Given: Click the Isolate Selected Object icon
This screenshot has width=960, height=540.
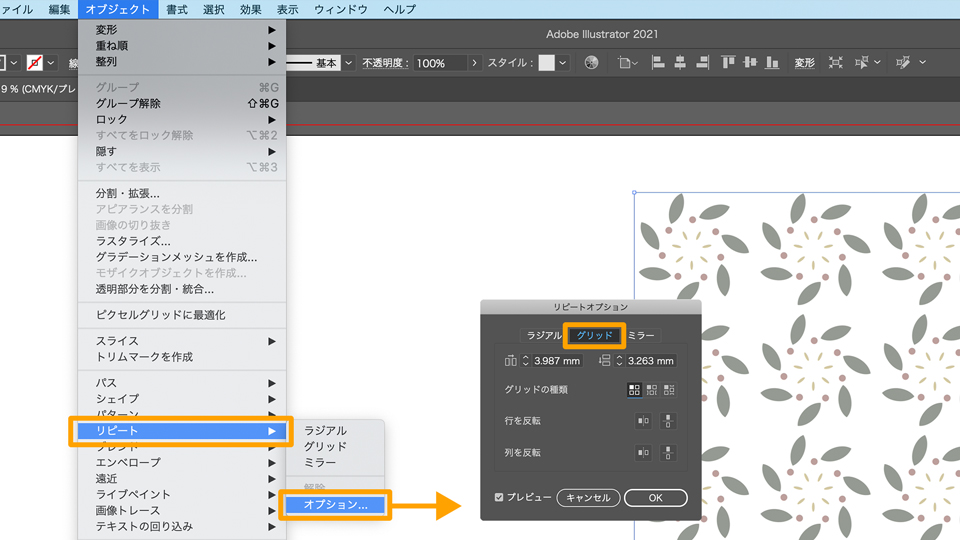Looking at the screenshot, I should [836, 62].
